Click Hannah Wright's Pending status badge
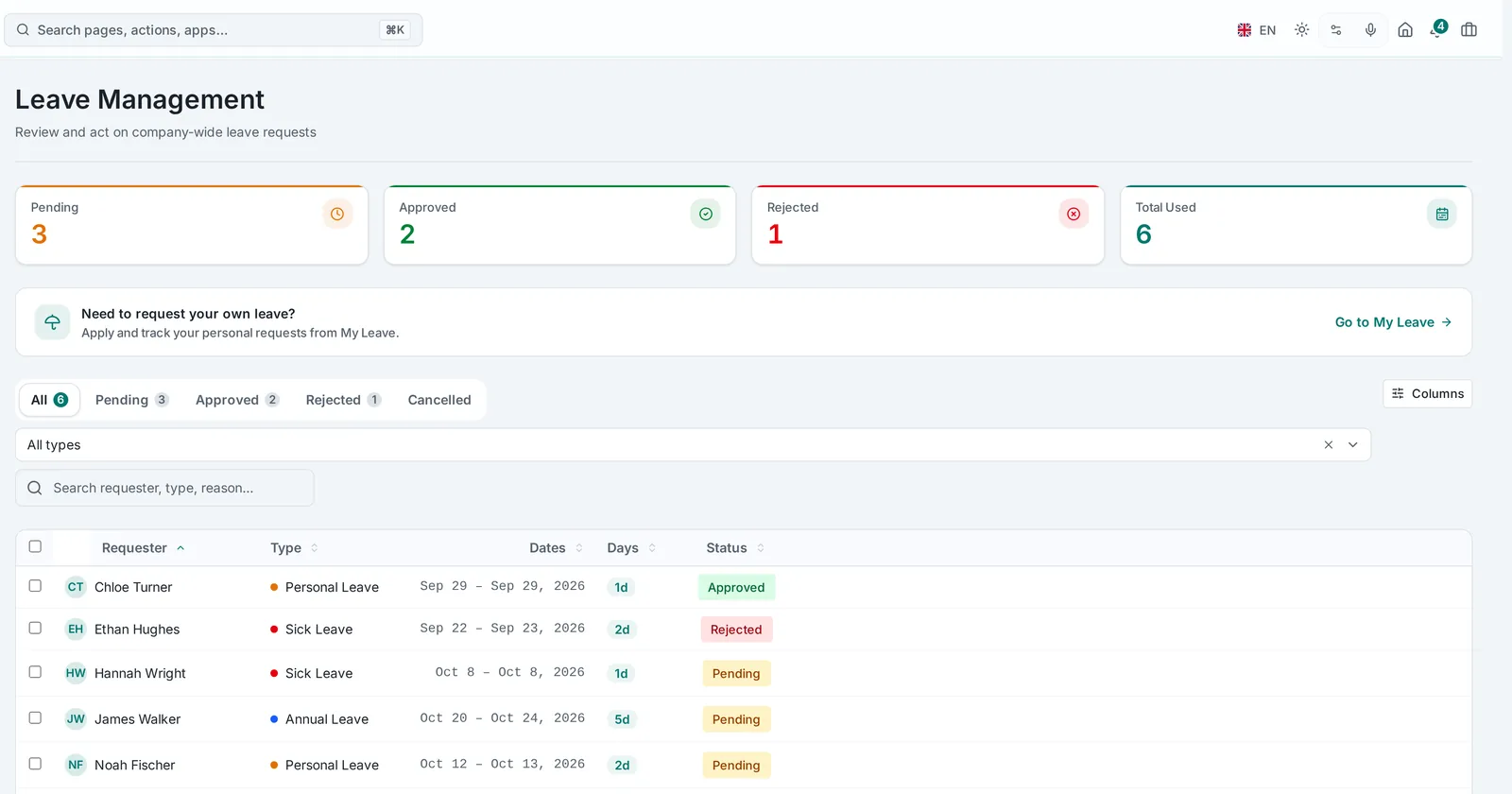The image size is (1512, 794). pyautogui.click(x=736, y=674)
